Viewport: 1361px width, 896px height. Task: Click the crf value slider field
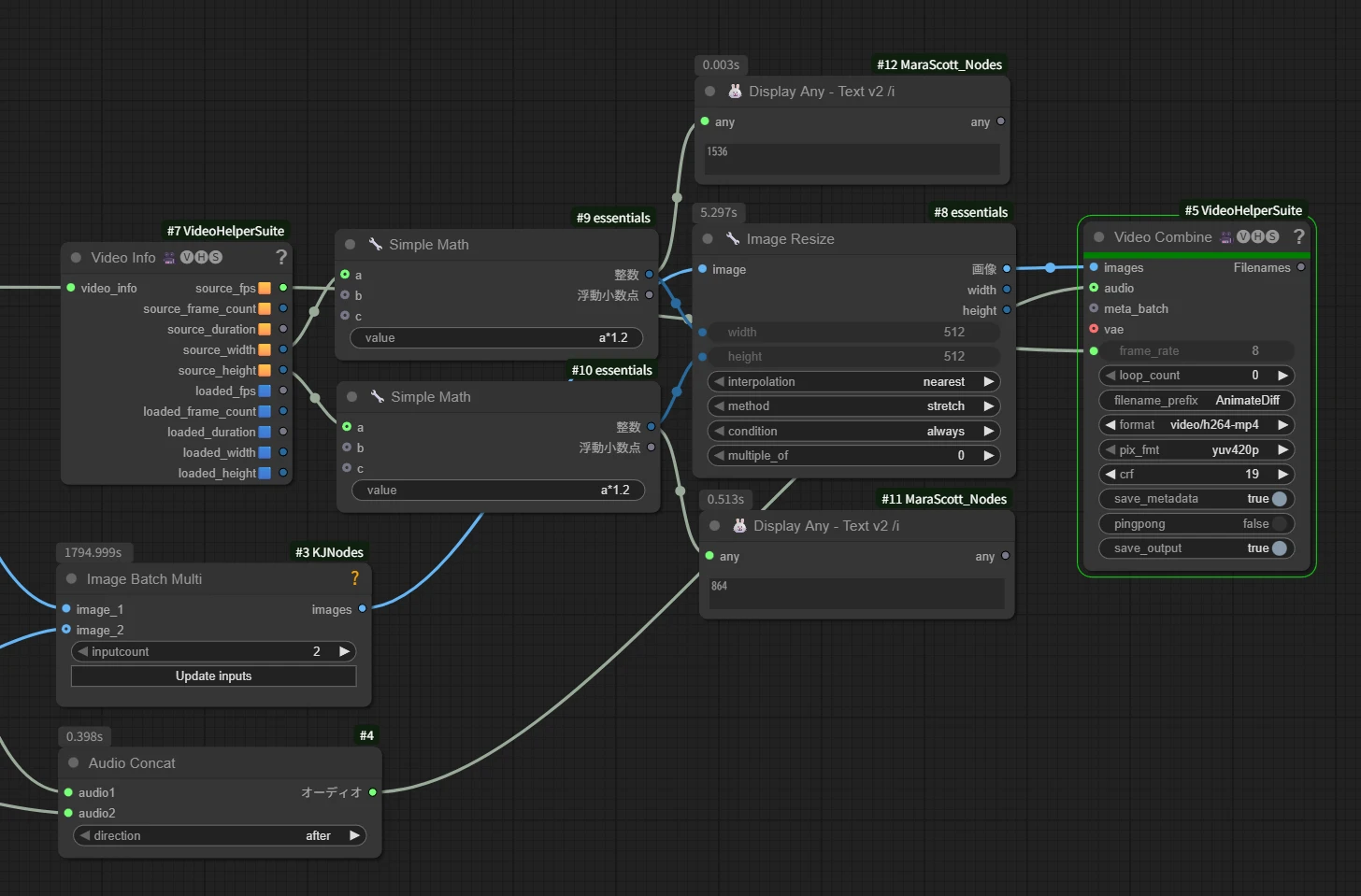click(1196, 475)
